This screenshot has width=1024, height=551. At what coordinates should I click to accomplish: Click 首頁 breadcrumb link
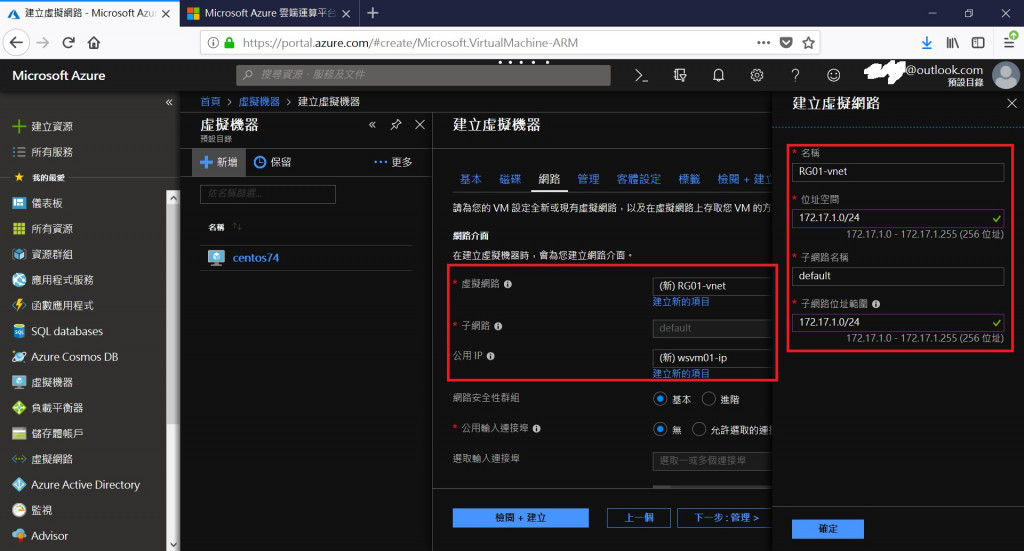[x=210, y=102]
